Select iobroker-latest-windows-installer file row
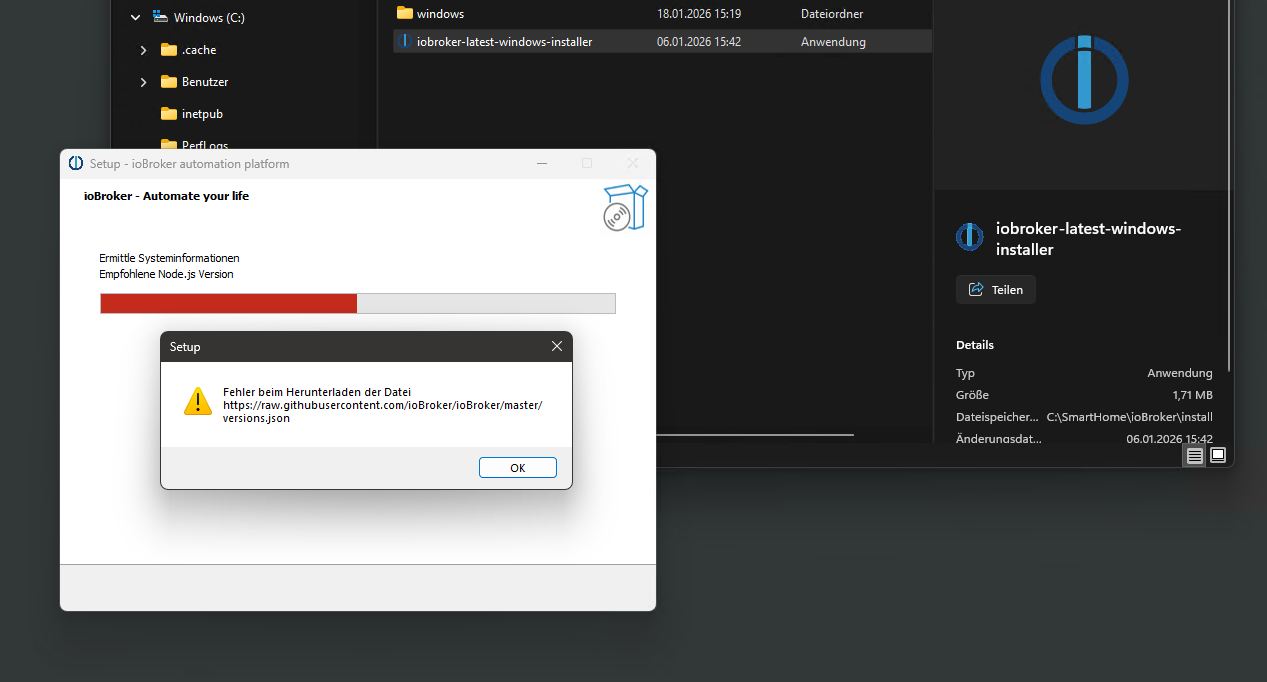Image resolution: width=1267 pixels, height=682 pixels. coord(662,42)
